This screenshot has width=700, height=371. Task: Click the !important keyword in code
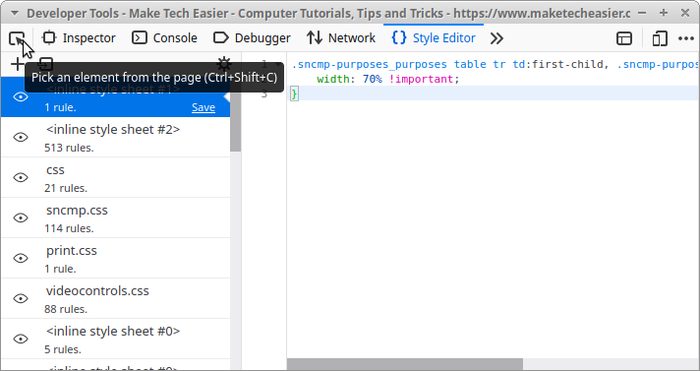(421, 79)
